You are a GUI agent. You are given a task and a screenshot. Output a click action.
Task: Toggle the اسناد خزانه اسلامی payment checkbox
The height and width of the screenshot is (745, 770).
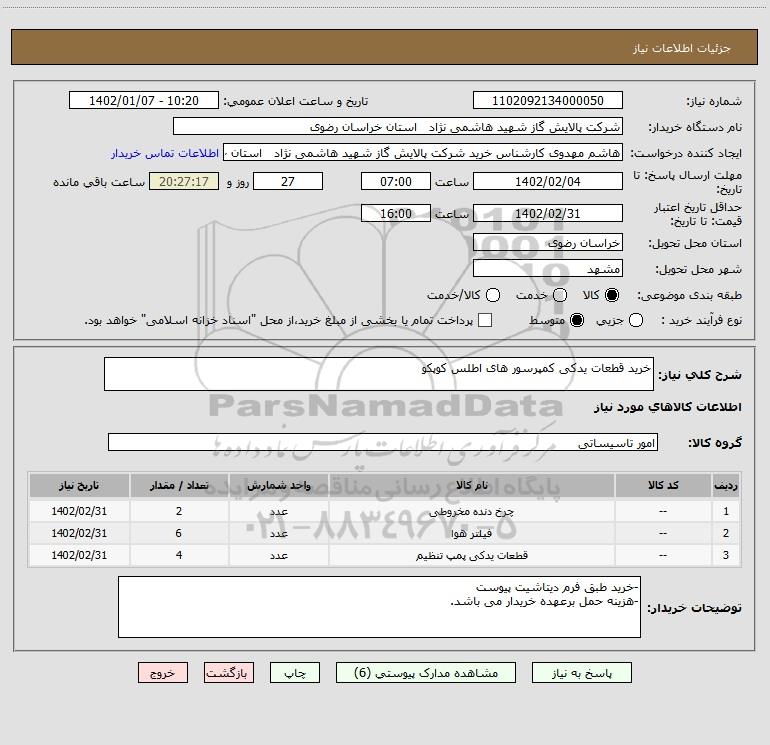[x=485, y=320]
